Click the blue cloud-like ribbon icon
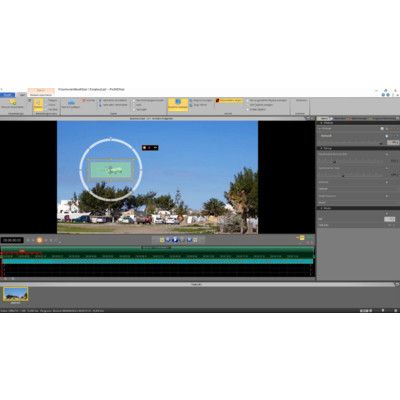Screen dimensions: 400x400 71,102
